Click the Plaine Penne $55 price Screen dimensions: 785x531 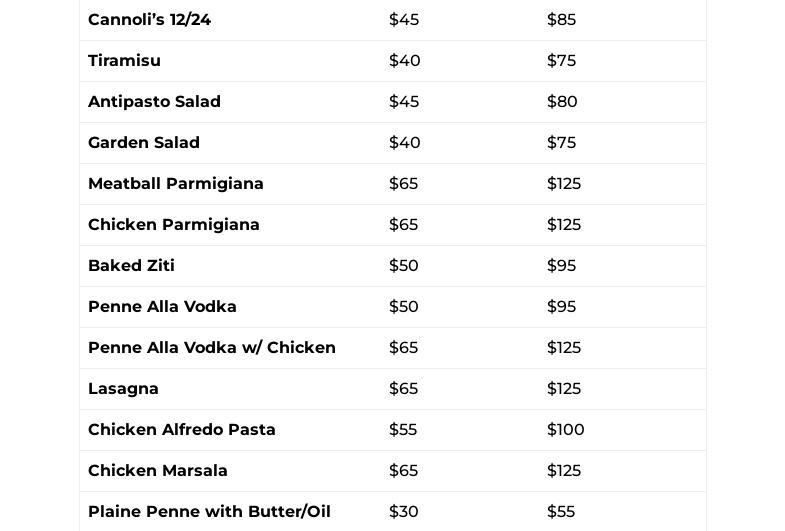tap(561, 512)
